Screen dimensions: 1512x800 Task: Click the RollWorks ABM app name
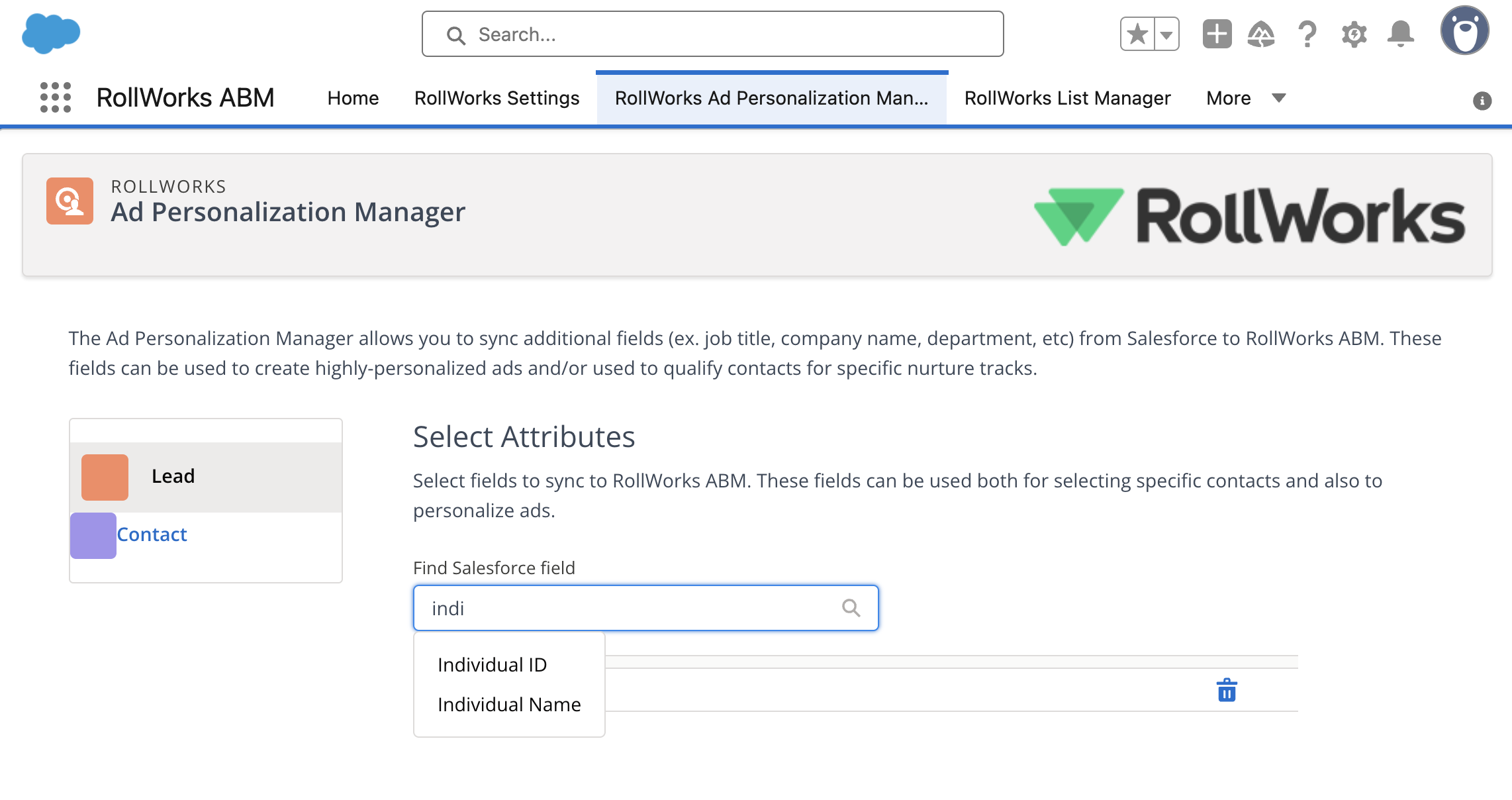pyautogui.click(x=185, y=97)
